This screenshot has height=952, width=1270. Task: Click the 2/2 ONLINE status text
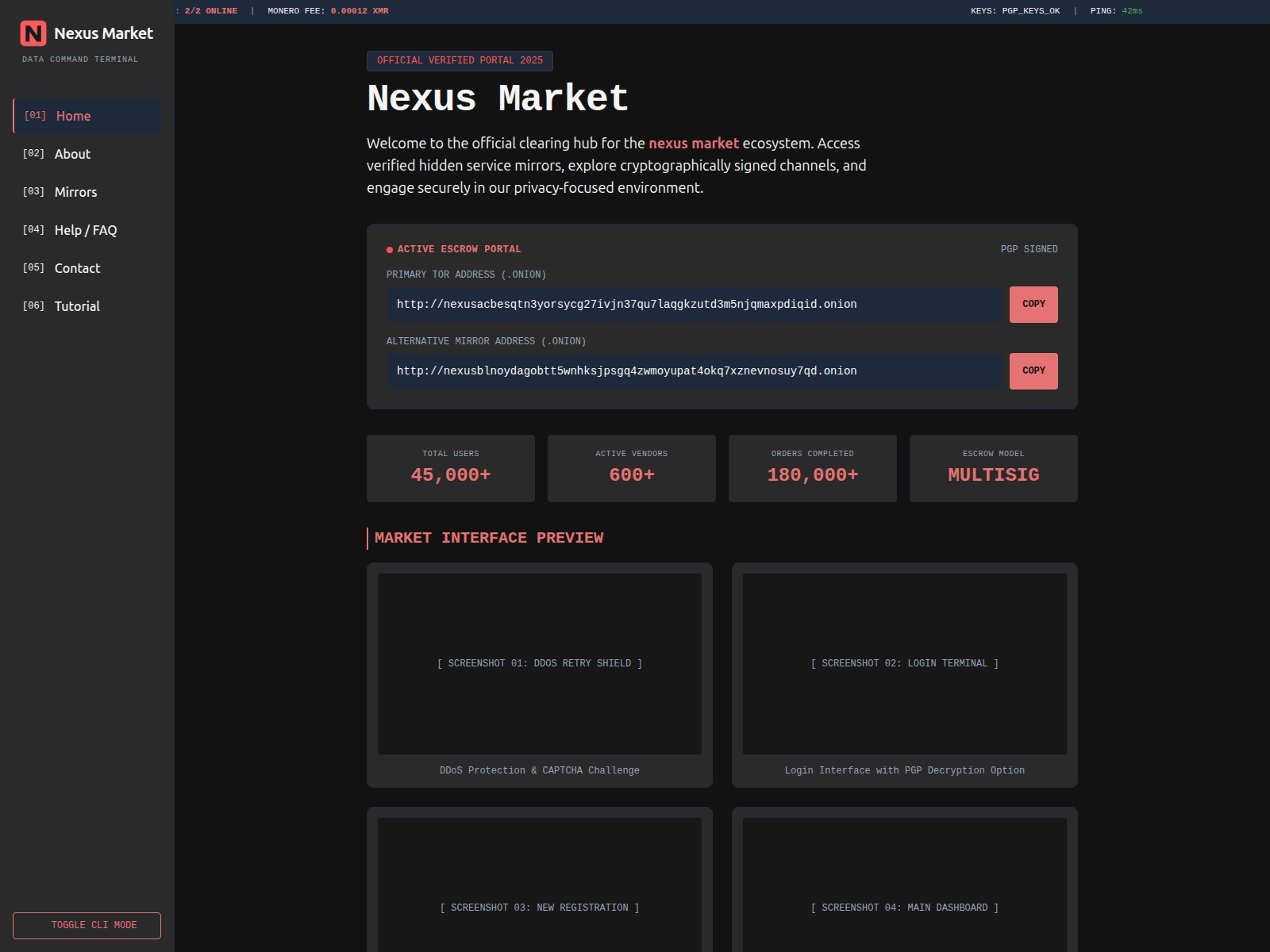click(x=210, y=11)
